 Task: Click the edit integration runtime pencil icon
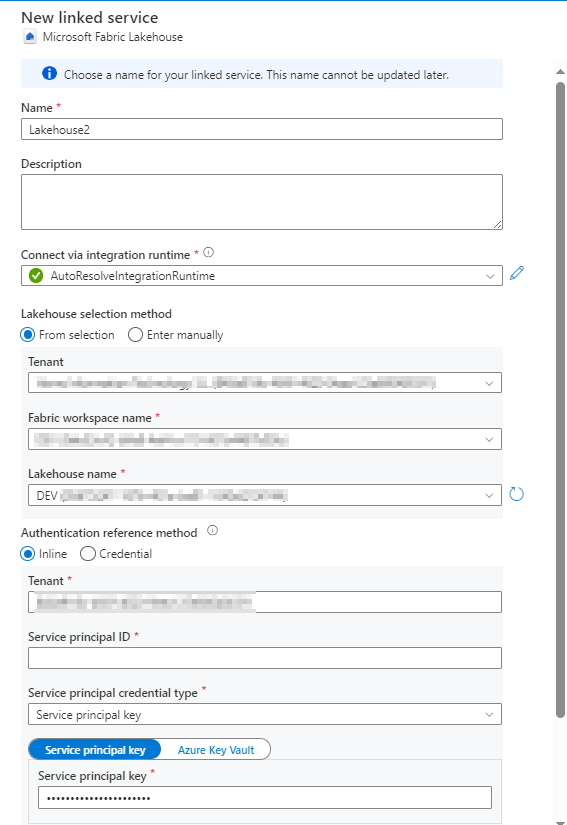click(x=517, y=273)
